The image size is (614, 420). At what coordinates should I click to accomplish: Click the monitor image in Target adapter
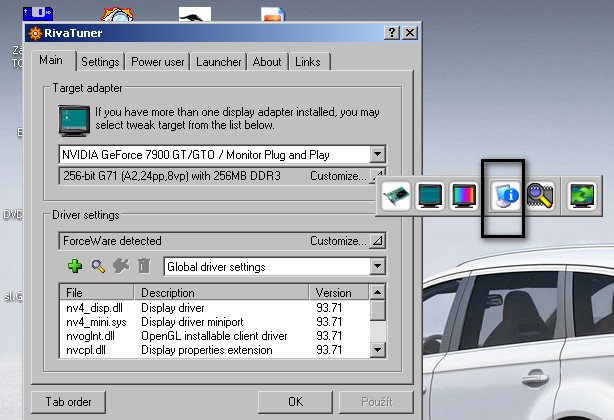74,121
